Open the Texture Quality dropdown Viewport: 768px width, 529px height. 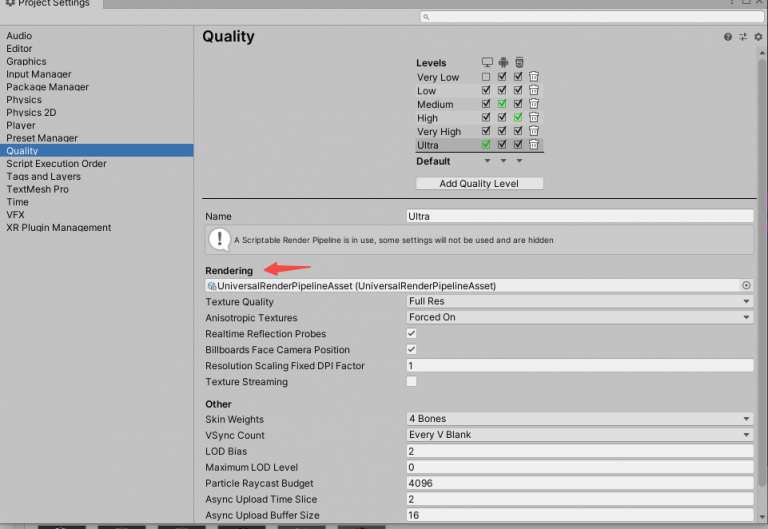[x=579, y=302]
